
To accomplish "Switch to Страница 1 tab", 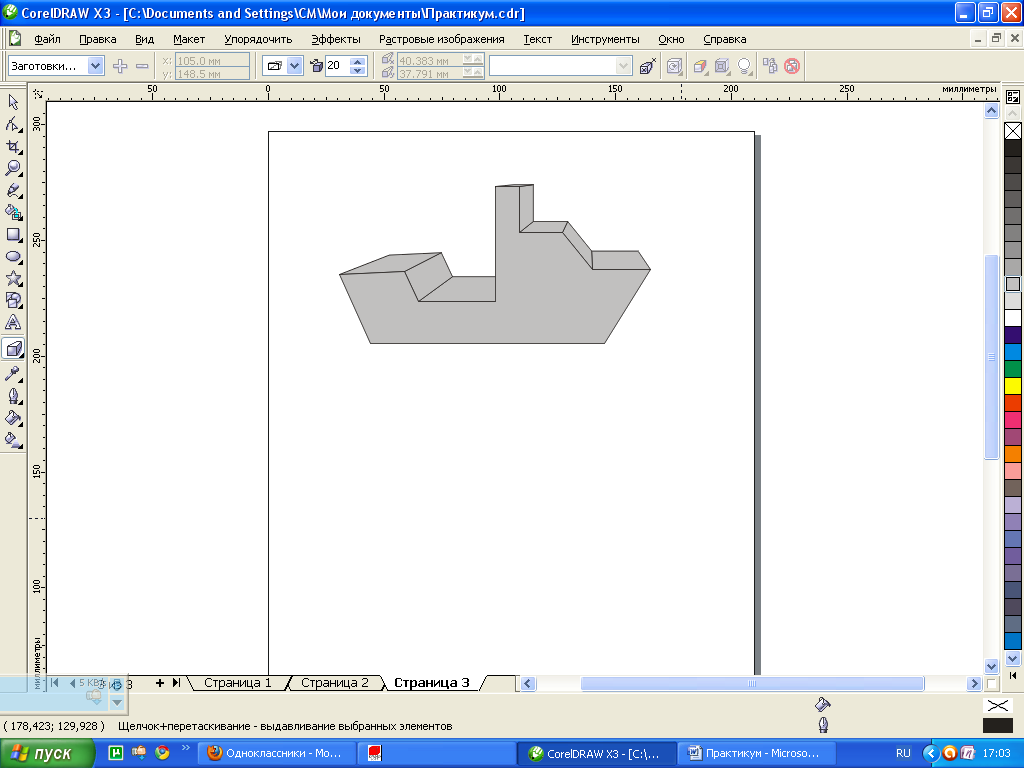I will [238, 683].
